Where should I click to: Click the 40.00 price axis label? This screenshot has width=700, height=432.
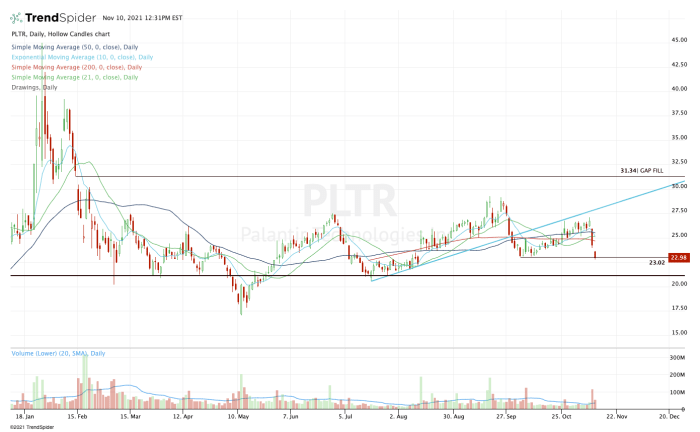[679, 88]
